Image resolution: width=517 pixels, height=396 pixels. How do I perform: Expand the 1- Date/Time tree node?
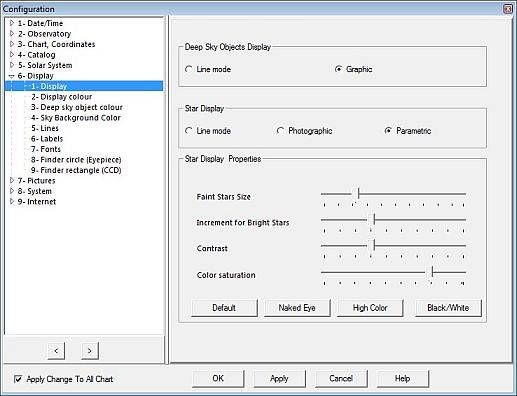coord(12,23)
